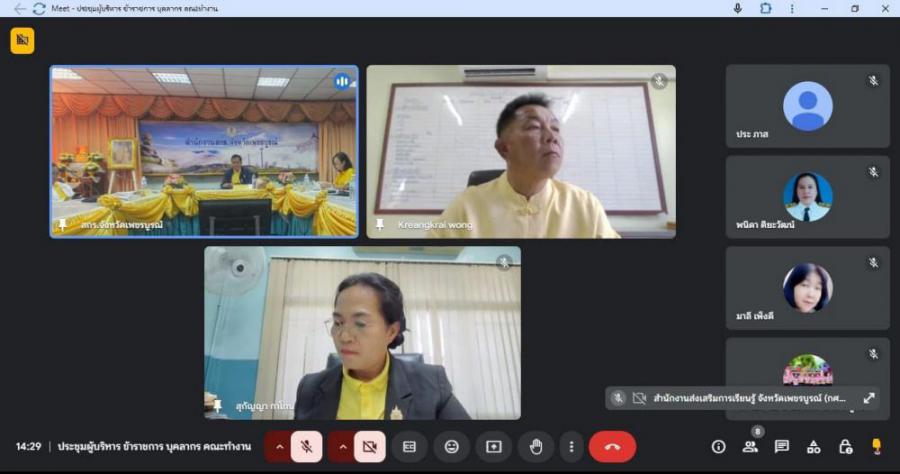
Task: Expand the self-view tile with arrows icon
Action: tap(869, 398)
